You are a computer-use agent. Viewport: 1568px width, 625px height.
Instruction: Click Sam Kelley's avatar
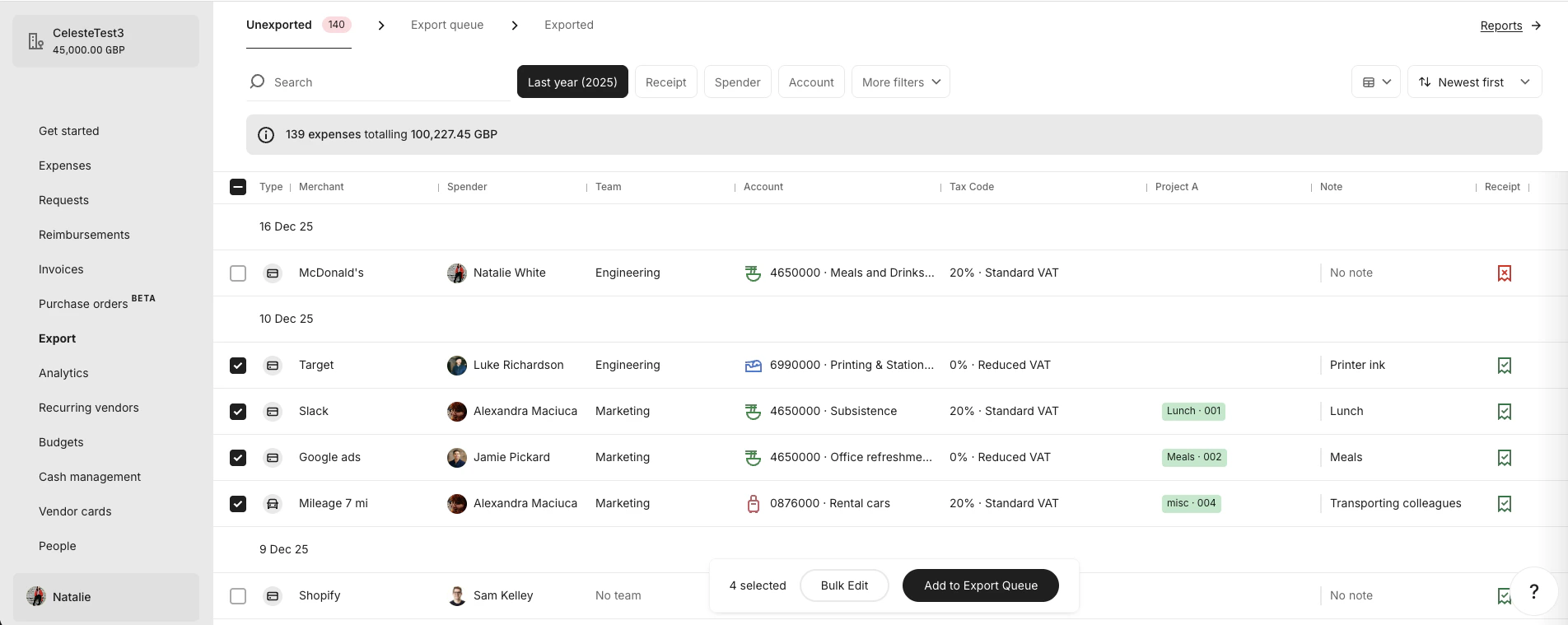457,596
